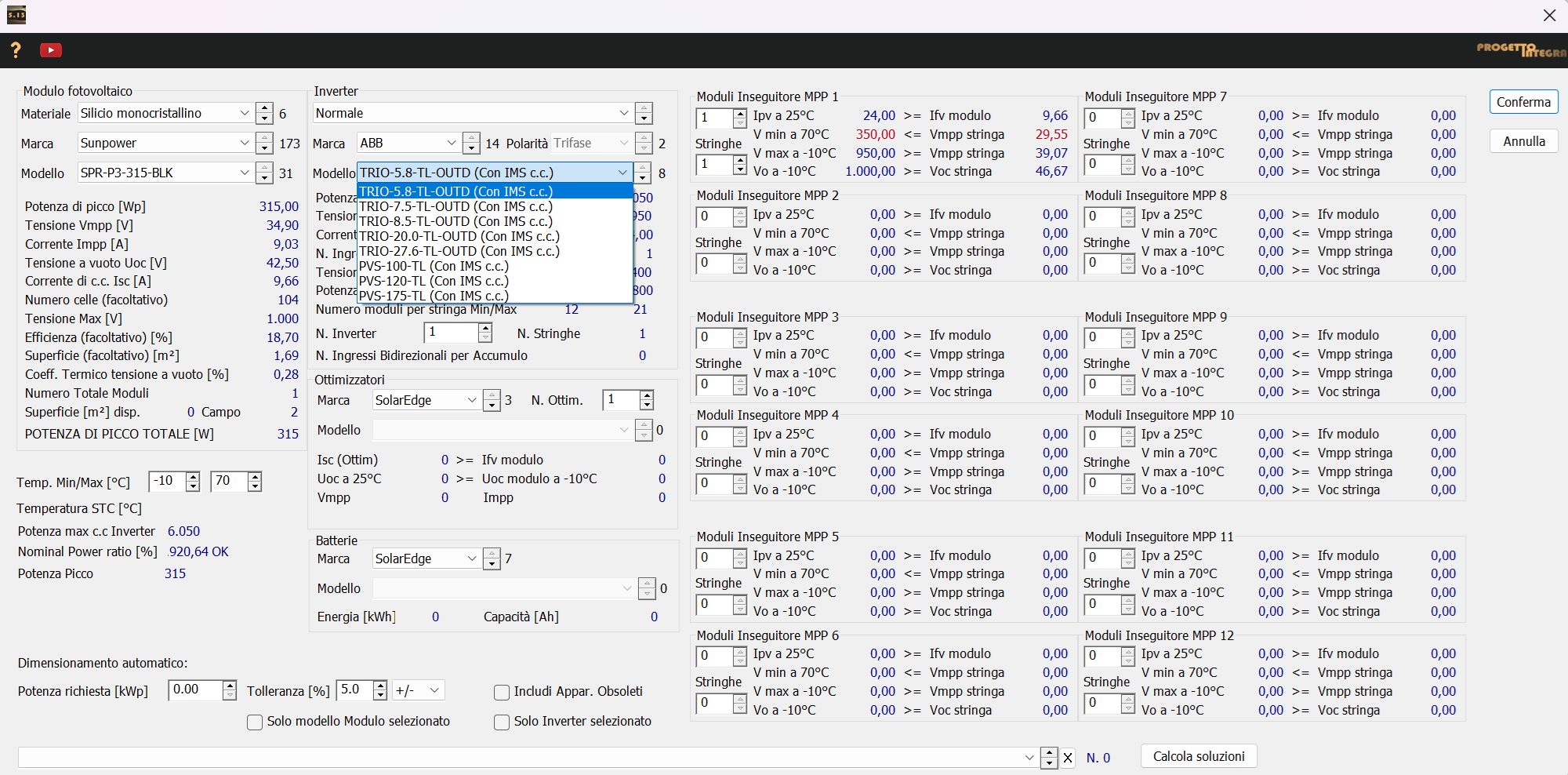
Task: Open the Polarità Trifase dropdown
Action: (x=591, y=143)
